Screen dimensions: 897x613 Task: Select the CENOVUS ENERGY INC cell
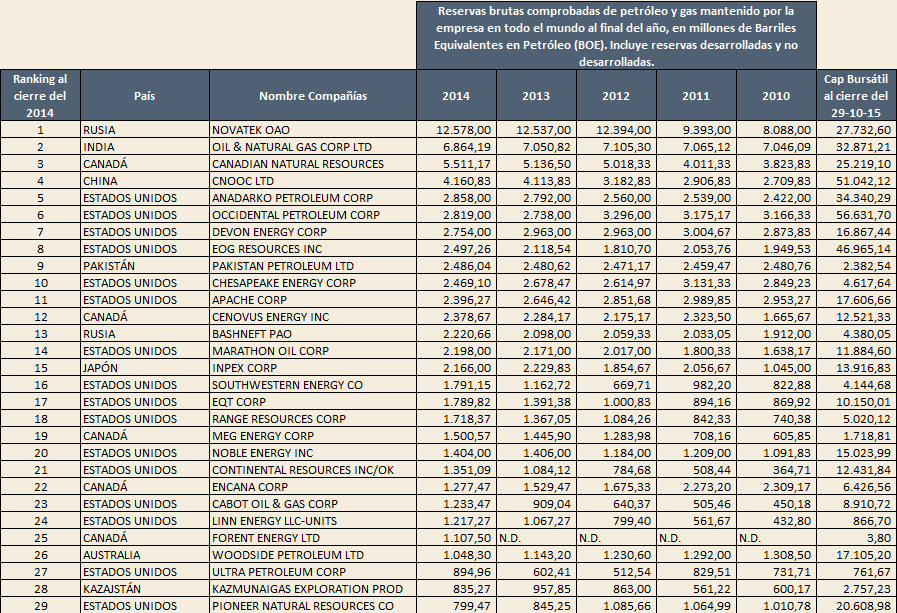coord(313,317)
